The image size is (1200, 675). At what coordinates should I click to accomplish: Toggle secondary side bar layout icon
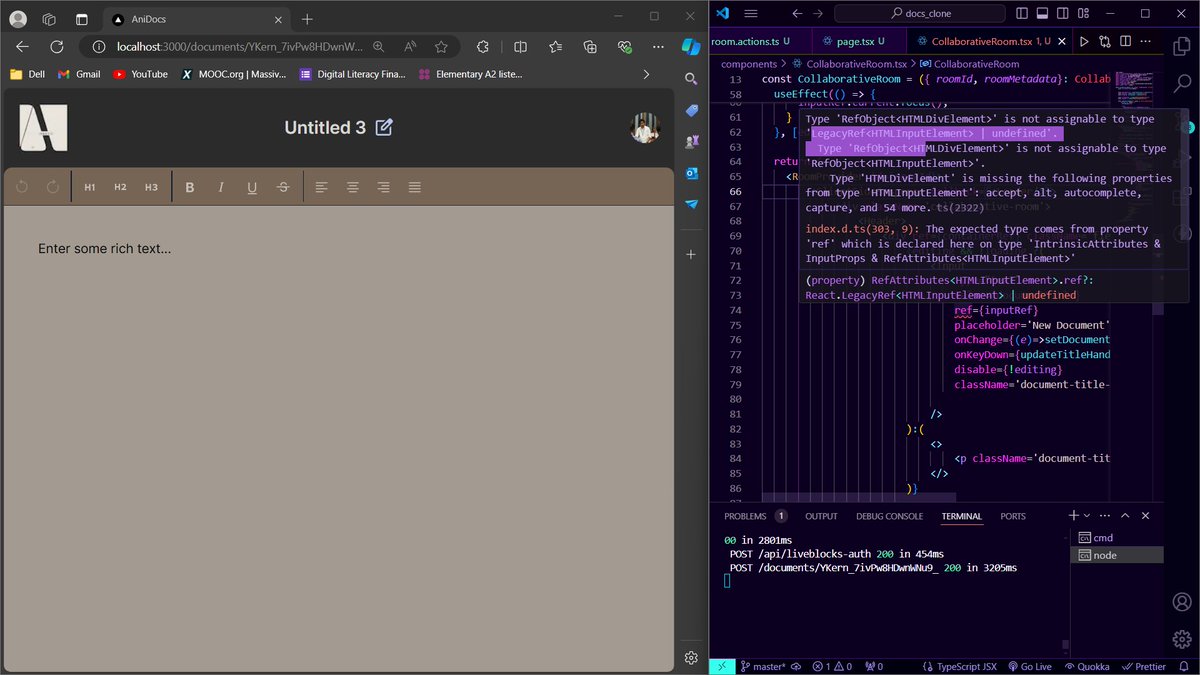(x=1062, y=13)
